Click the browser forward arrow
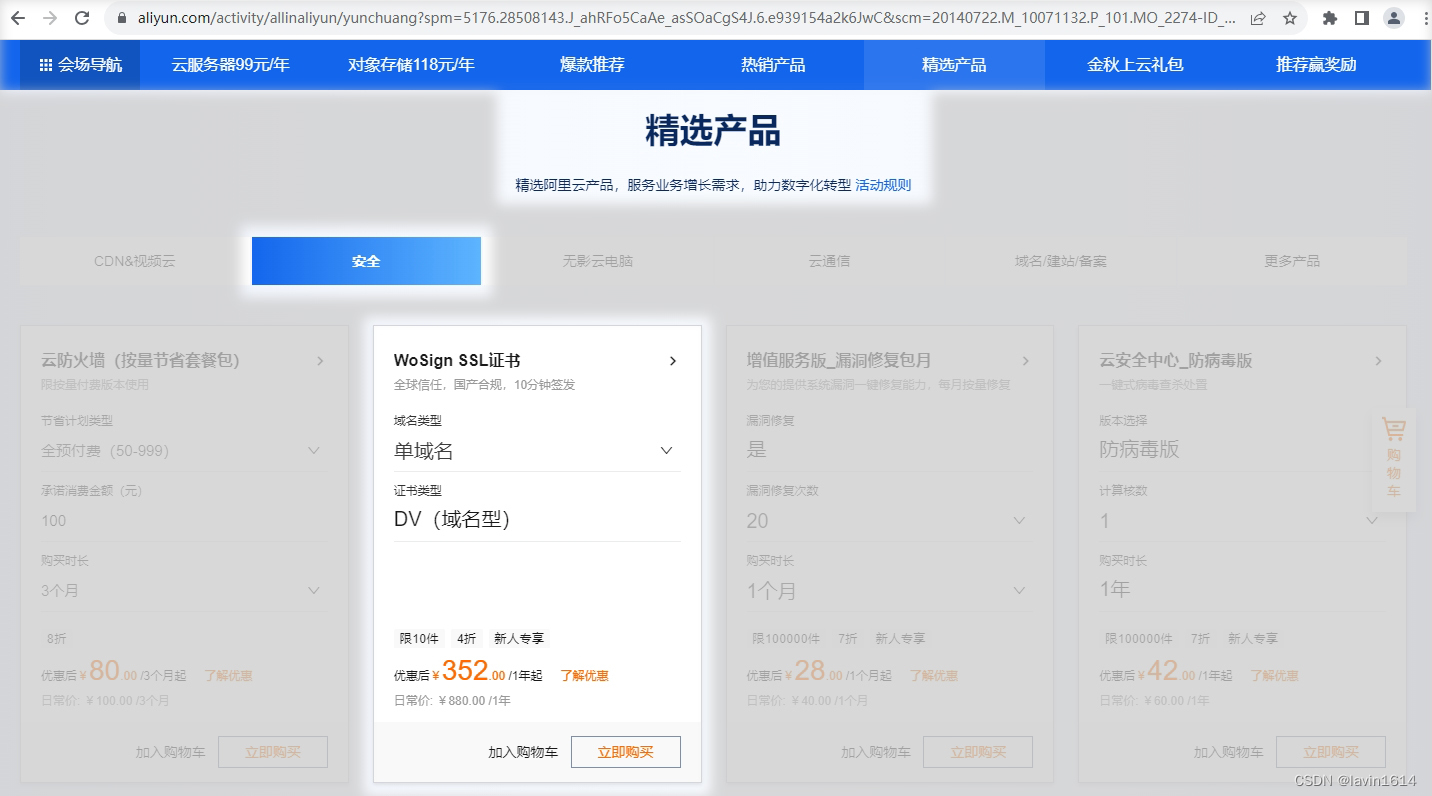The width and height of the screenshot is (1432, 796). pos(50,18)
